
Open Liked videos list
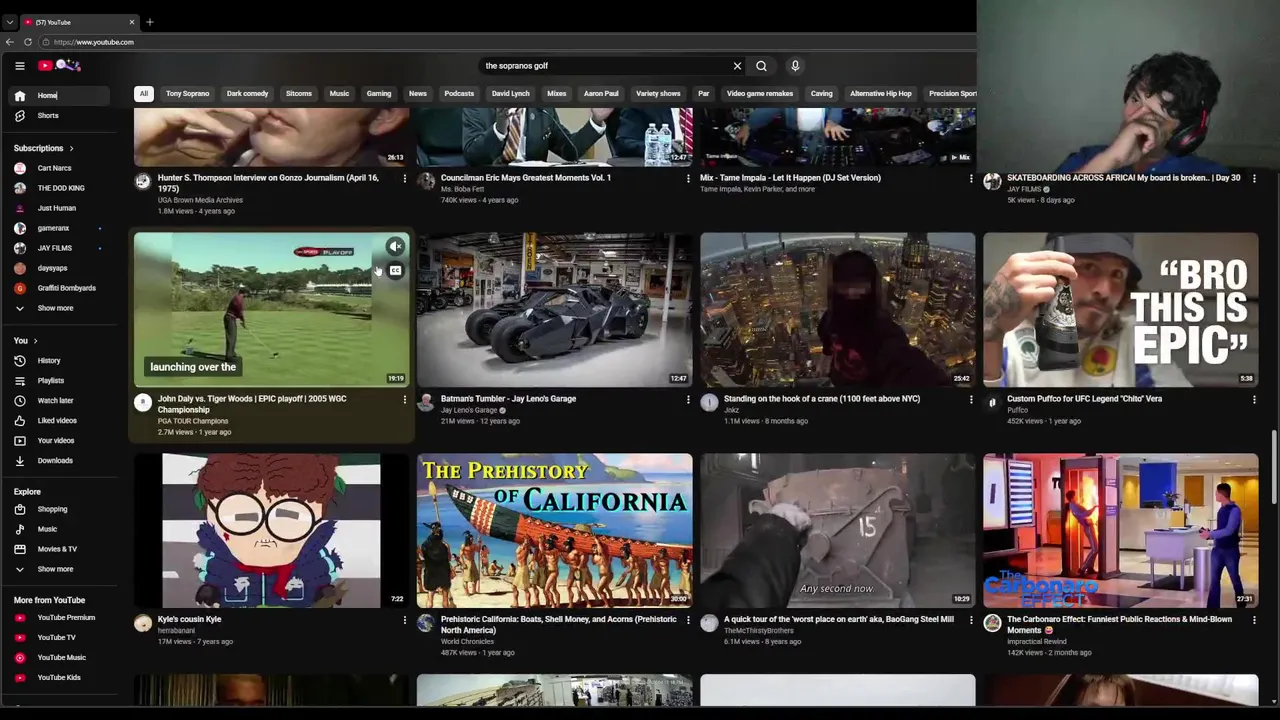[x=61, y=421]
